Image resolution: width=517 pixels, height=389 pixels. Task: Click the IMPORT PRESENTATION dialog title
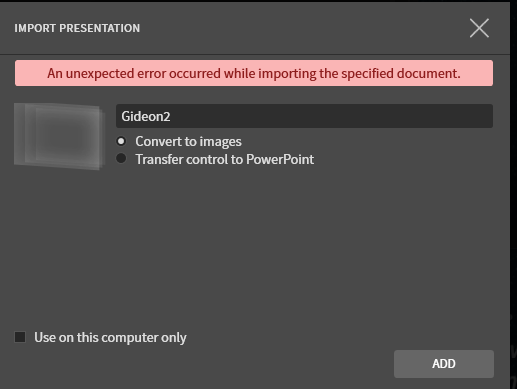pyautogui.click(x=77, y=28)
